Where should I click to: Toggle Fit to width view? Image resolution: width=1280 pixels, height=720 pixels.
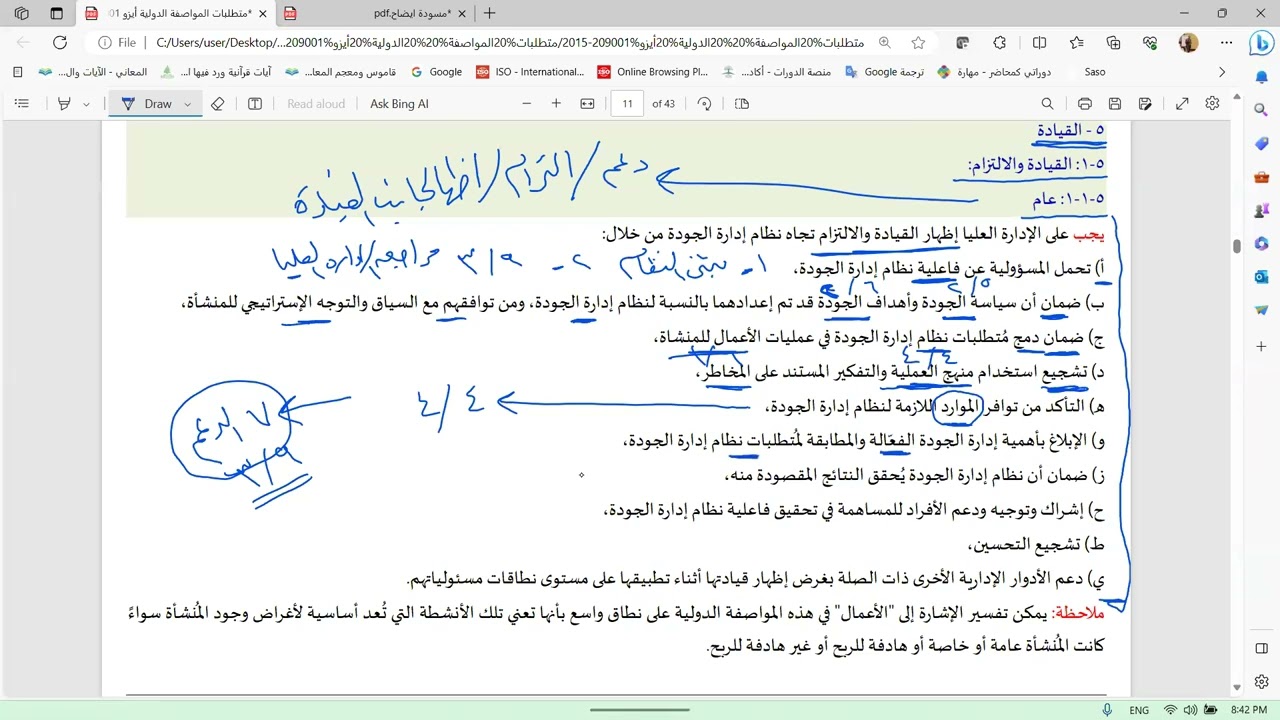(x=587, y=104)
